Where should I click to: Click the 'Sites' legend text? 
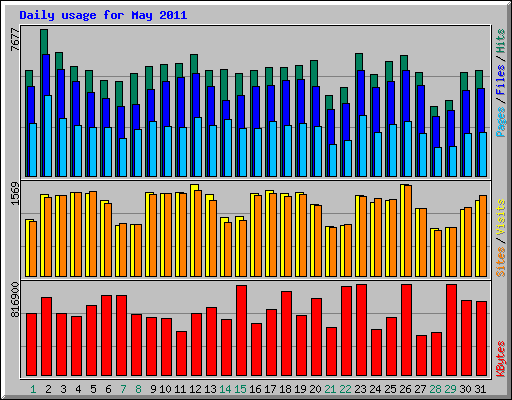coord(500,262)
